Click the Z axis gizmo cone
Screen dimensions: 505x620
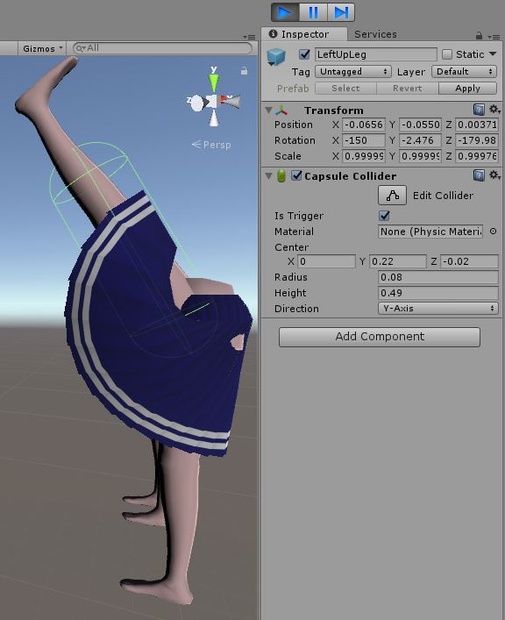pyautogui.click(x=197, y=103)
